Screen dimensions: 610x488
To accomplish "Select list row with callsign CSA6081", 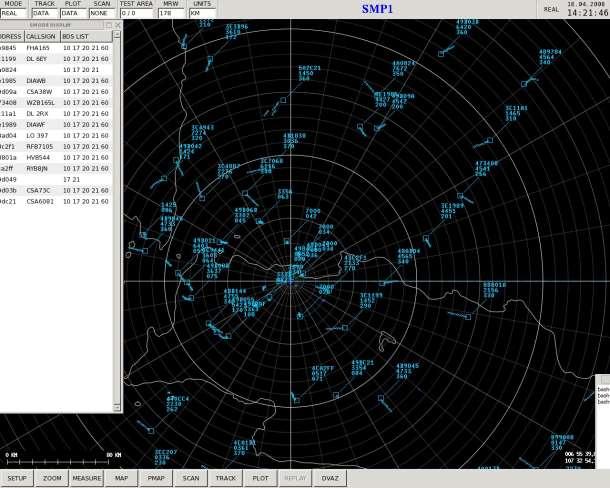I will 56,202.
